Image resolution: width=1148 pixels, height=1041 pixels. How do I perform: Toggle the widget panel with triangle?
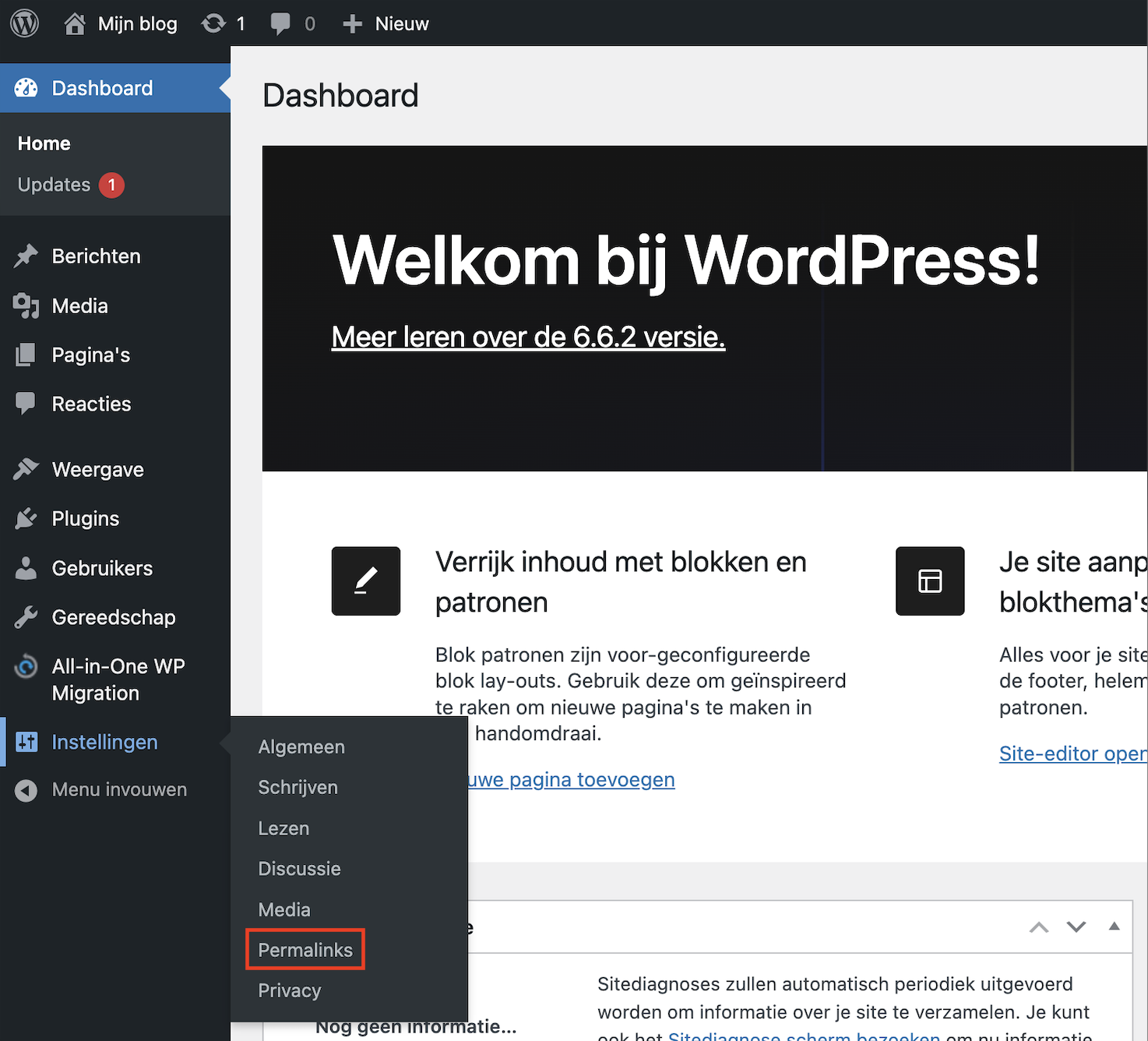1114,926
